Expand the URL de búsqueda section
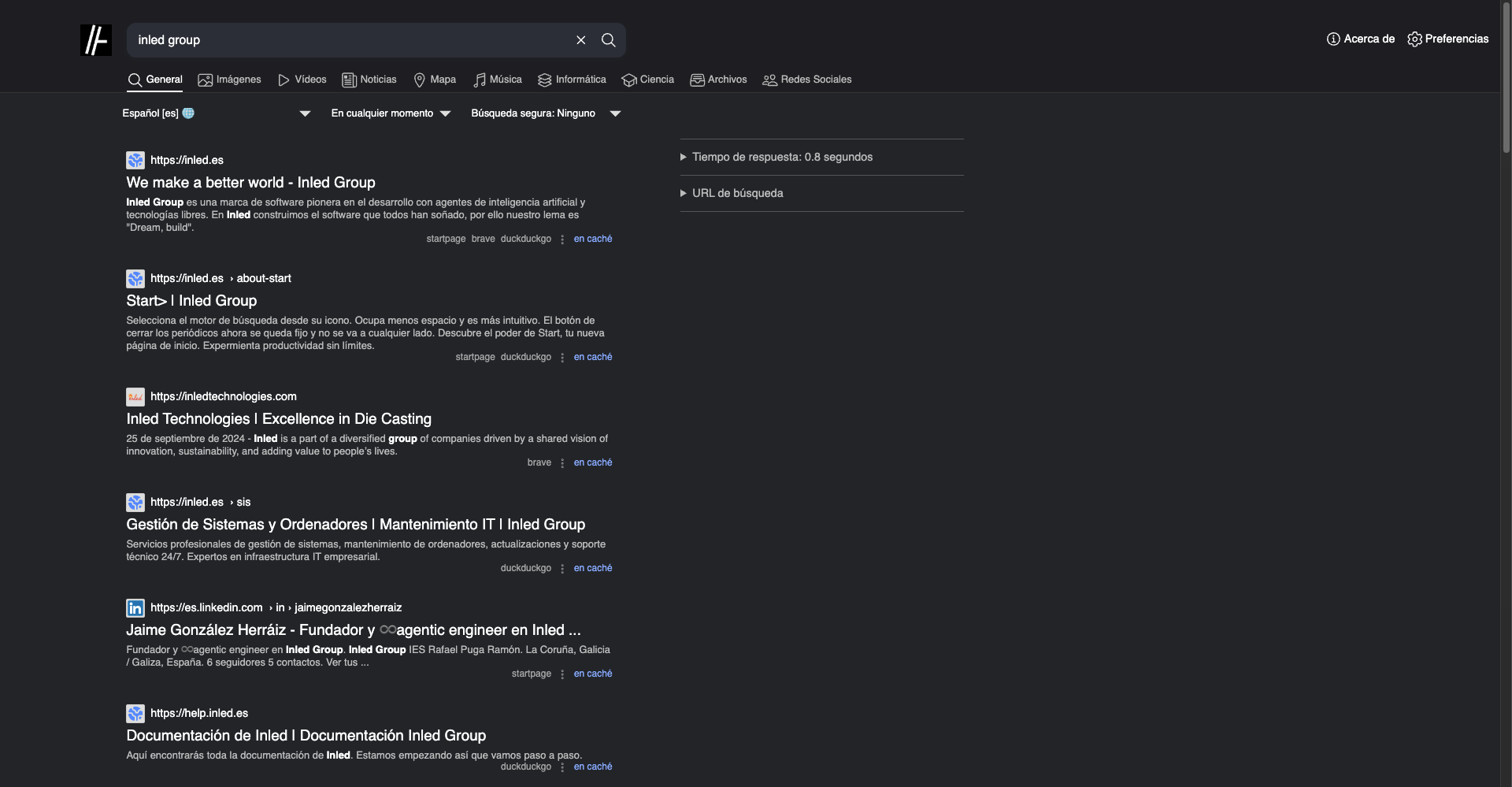This screenshot has height=787, width=1512. point(737,193)
